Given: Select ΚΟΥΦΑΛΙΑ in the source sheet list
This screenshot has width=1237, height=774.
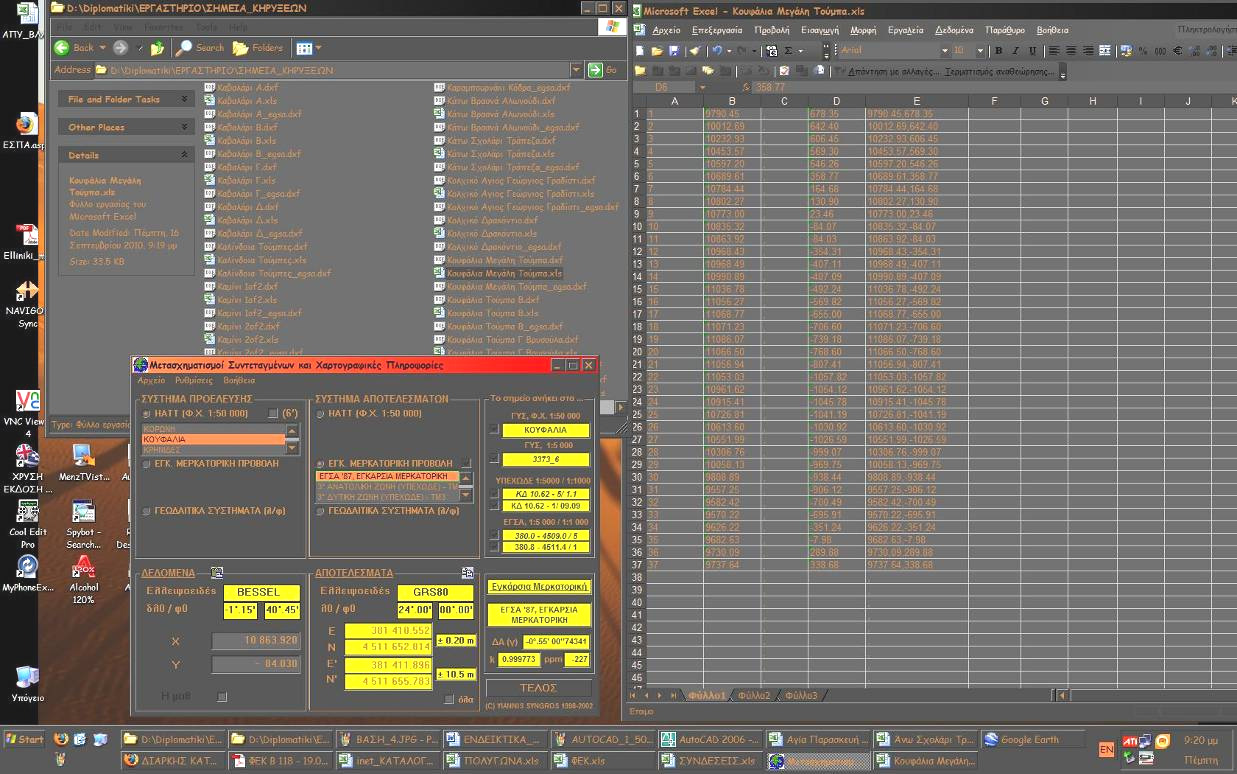Looking at the screenshot, I should click(213, 439).
